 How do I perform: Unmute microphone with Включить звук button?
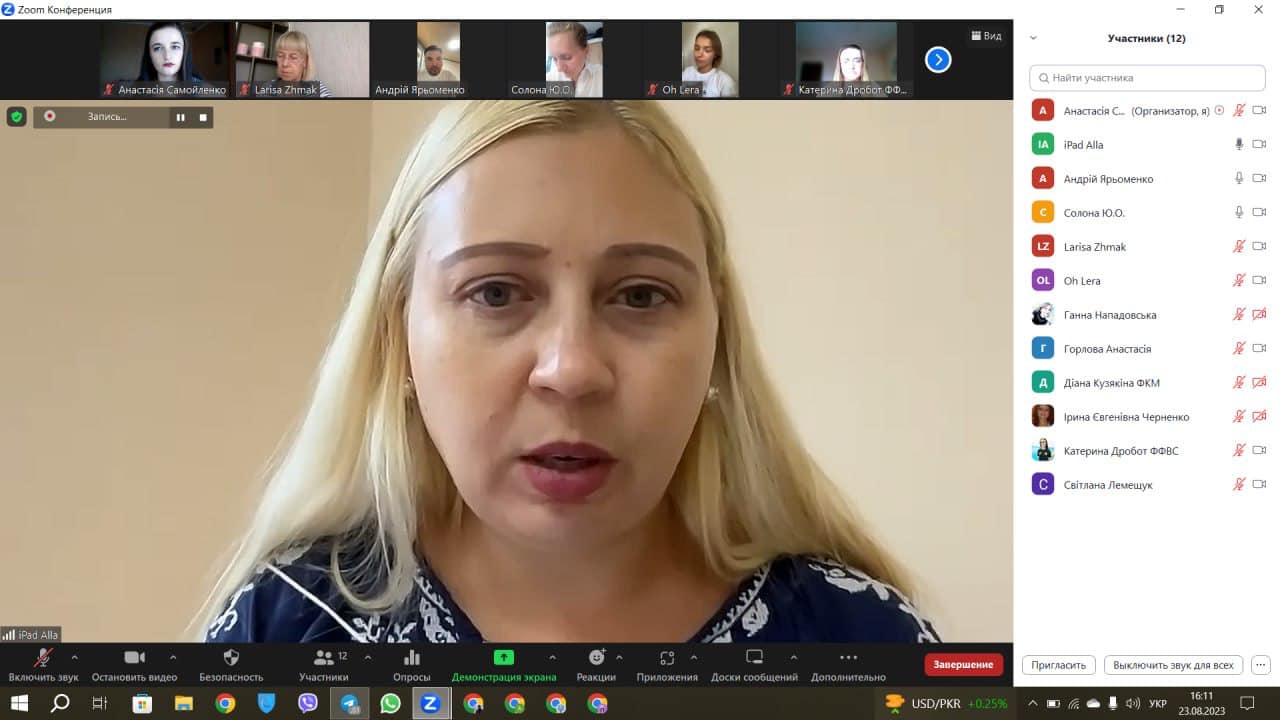coord(44,665)
